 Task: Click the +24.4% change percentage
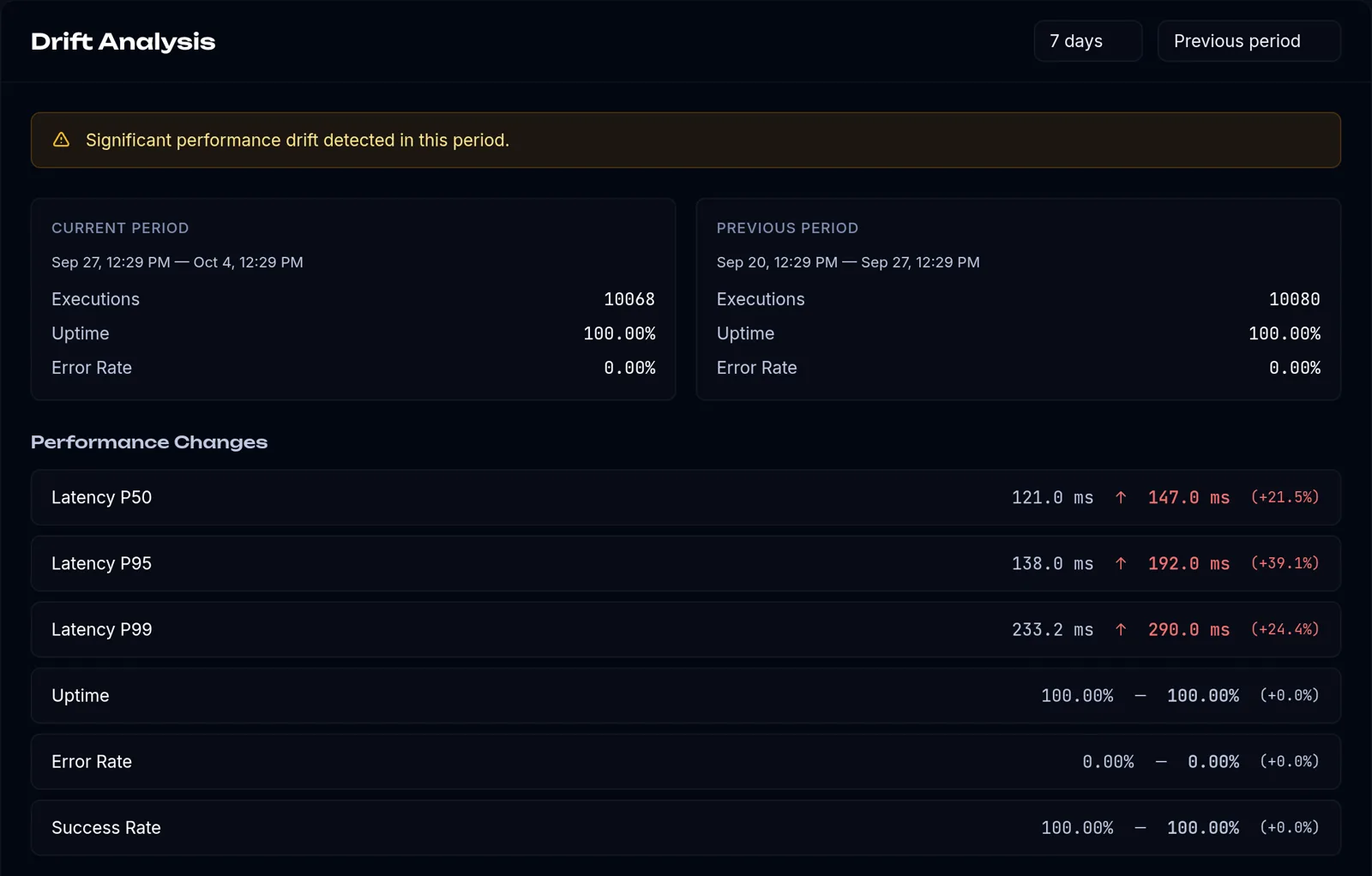1285,629
